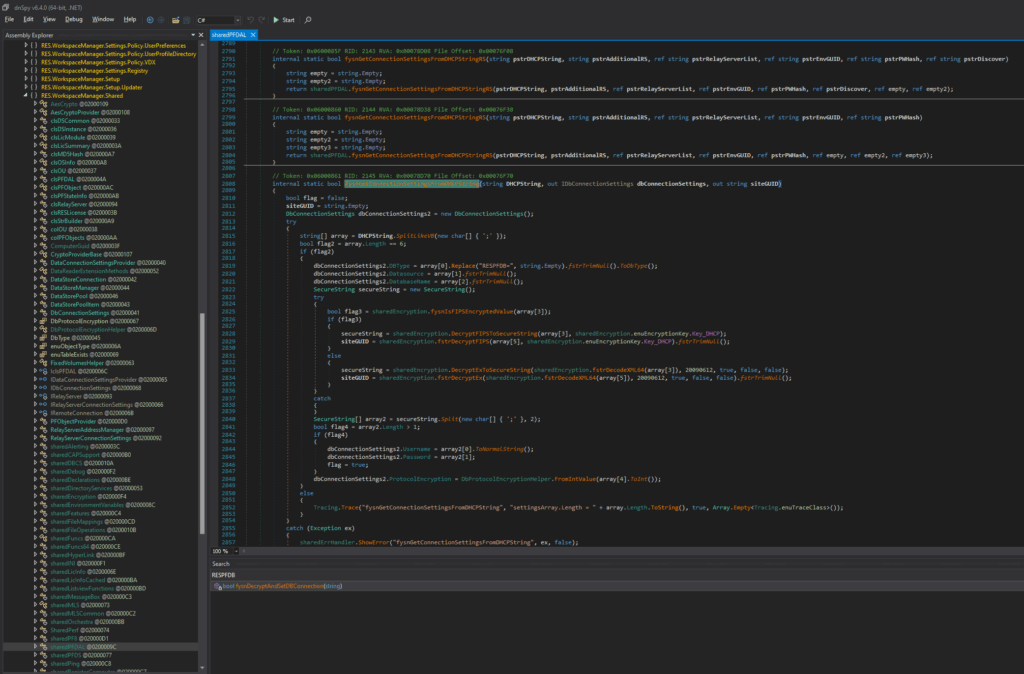Close the sharedPFDAL tab
Image resolution: width=1024 pixels, height=674 pixels.
(x=255, y=34)
